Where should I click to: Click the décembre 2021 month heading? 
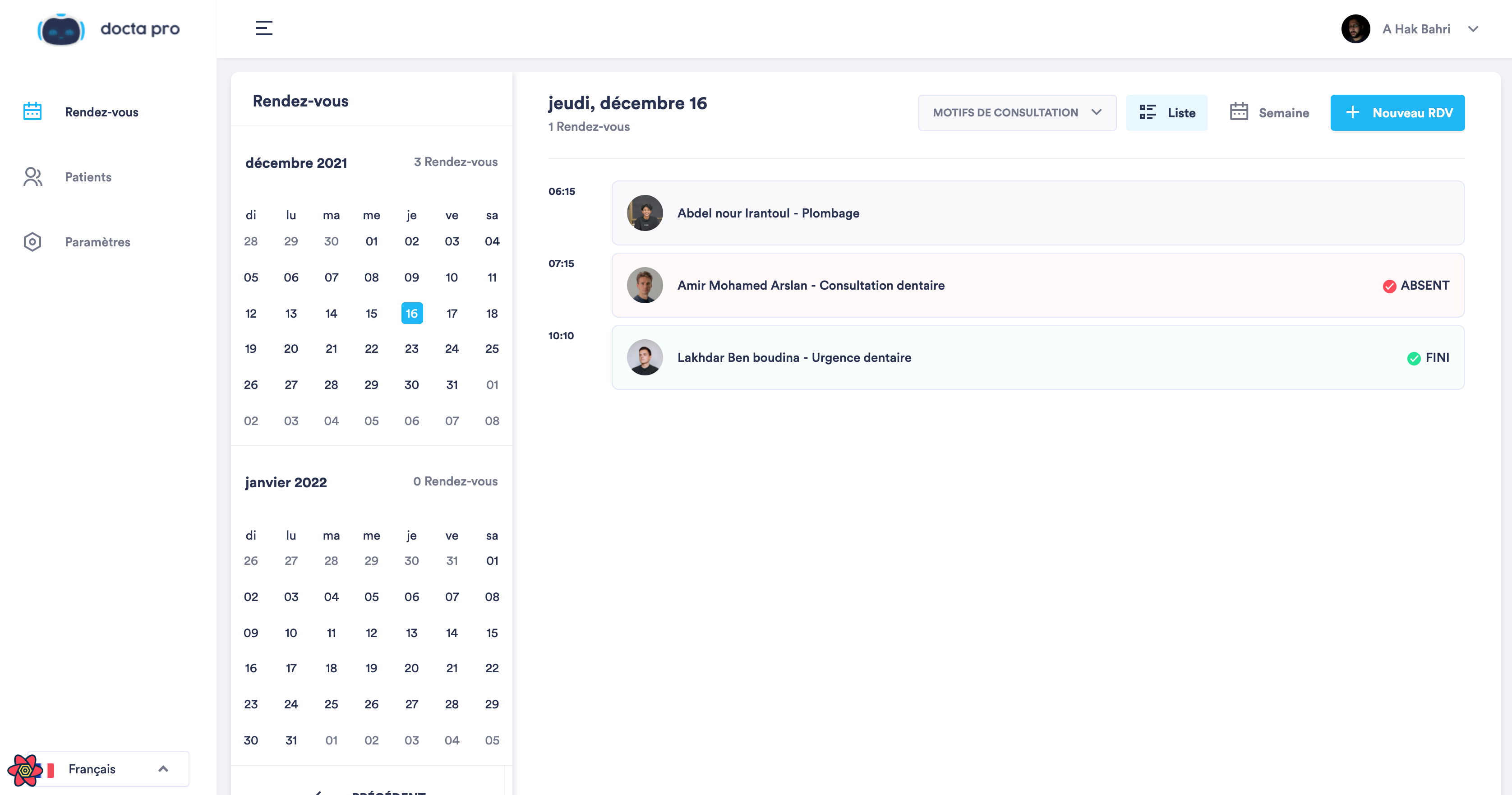(296, 162)
